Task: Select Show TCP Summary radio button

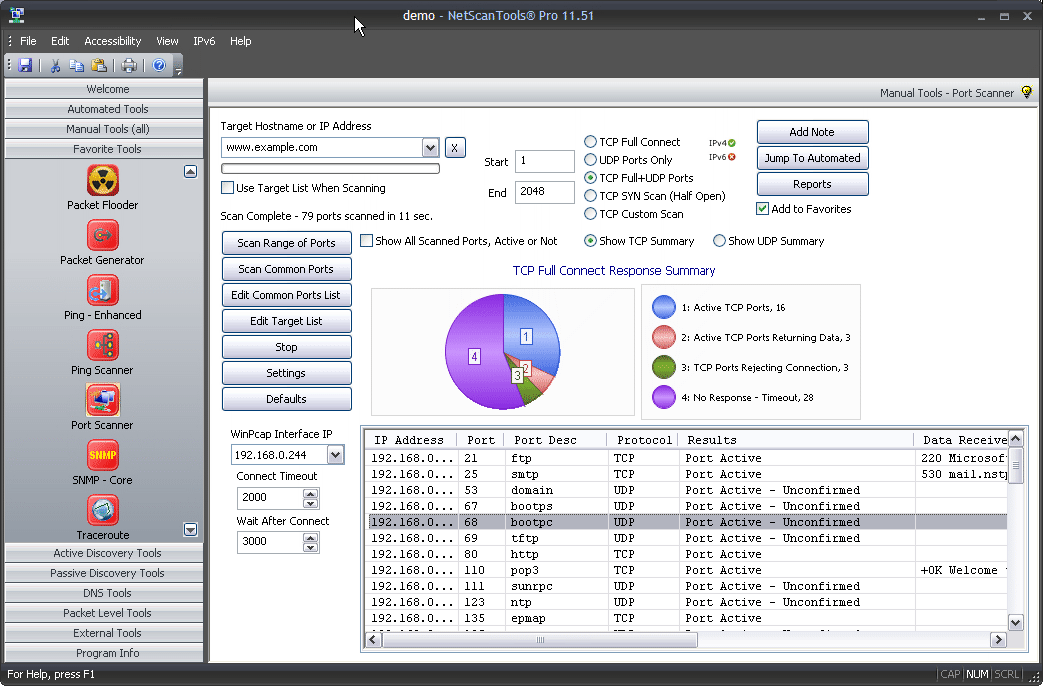Action: (x=590, y=241)
